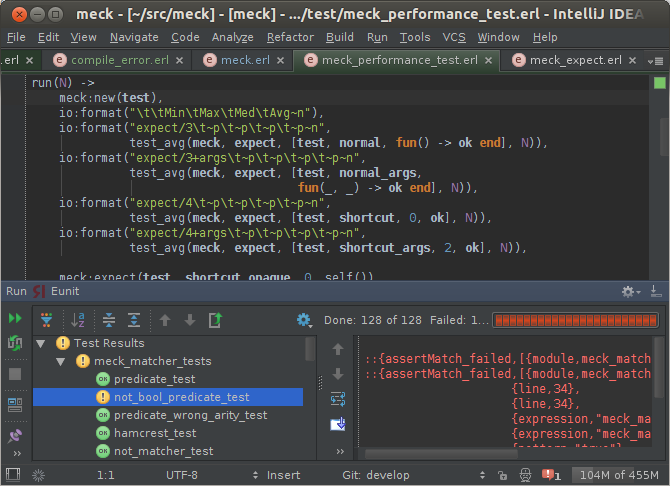Open the Navigate menu

[134, 38]
